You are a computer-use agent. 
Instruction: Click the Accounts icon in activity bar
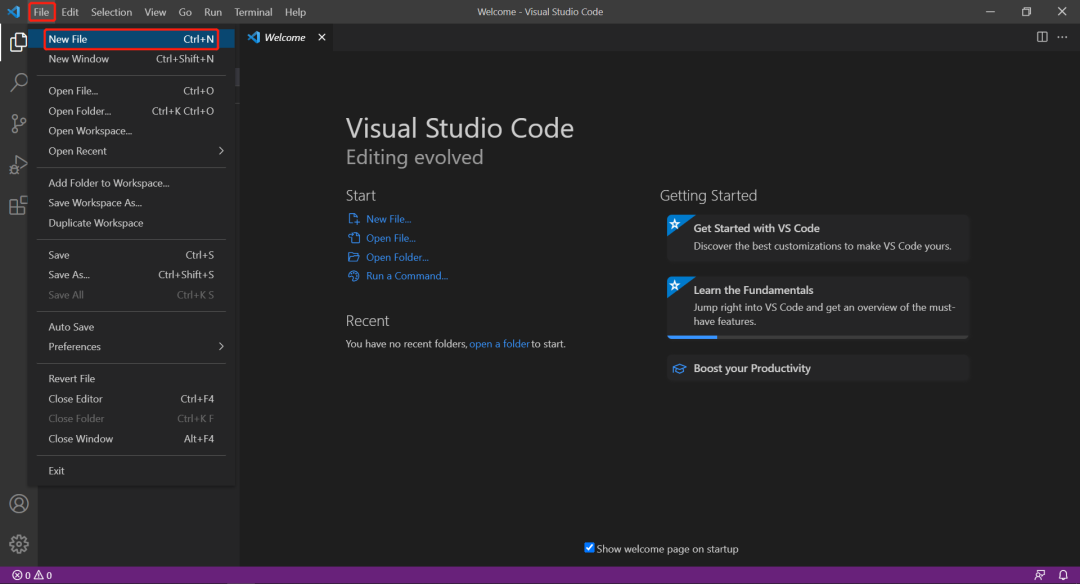click(x=18, y=504)
